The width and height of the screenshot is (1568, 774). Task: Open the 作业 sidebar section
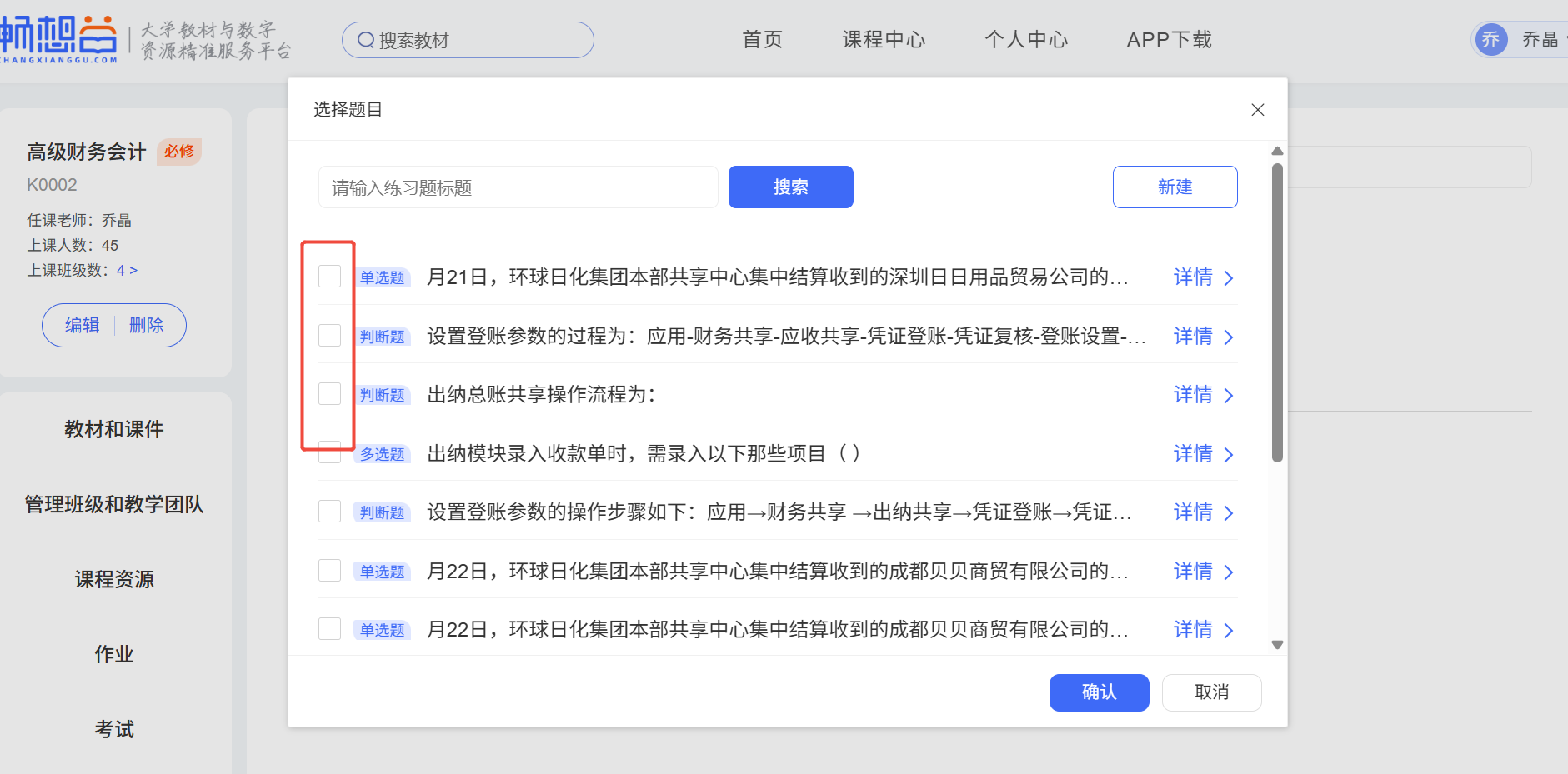pyautogui.click(x=114, y=654)
